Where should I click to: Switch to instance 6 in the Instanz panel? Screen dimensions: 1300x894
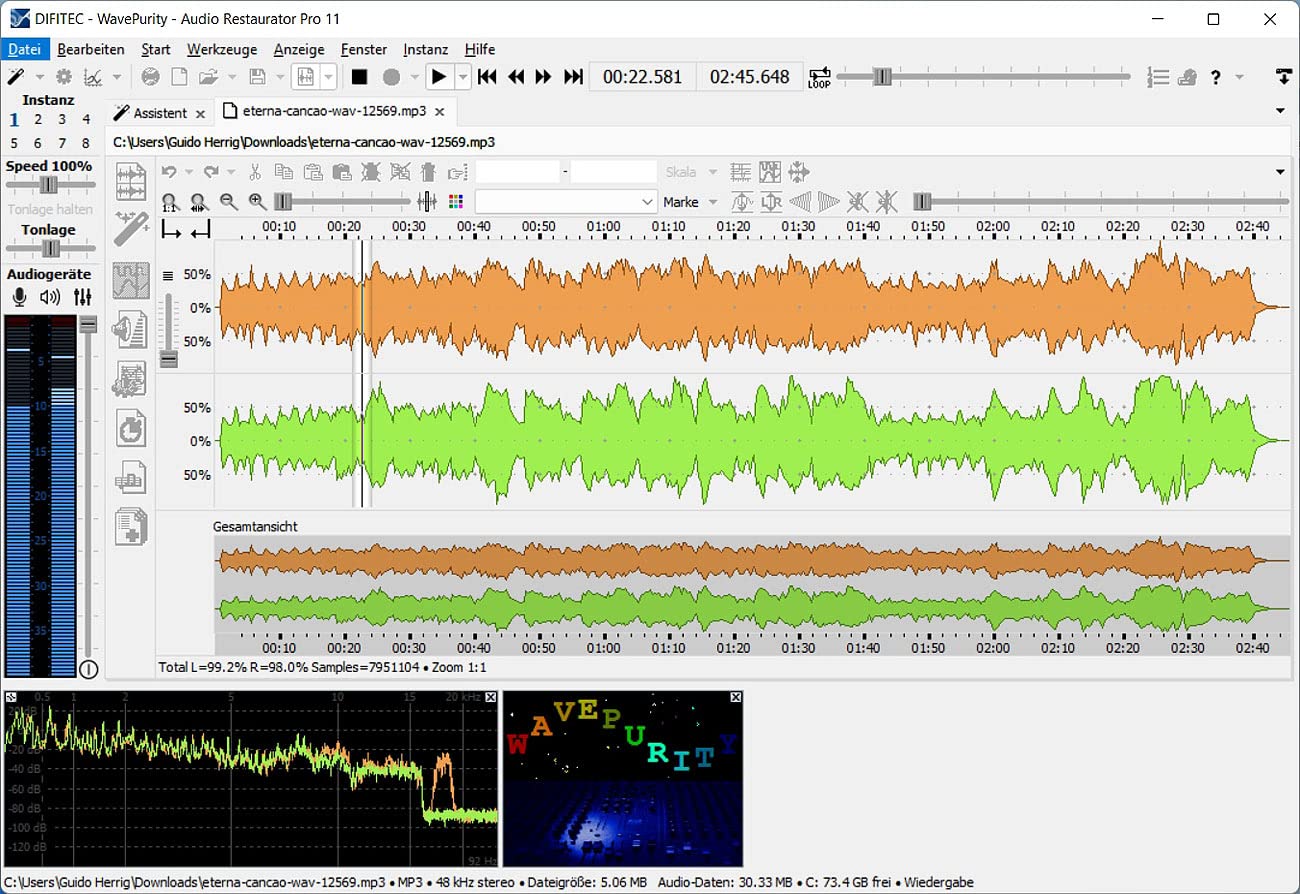[x=38, y=143]
